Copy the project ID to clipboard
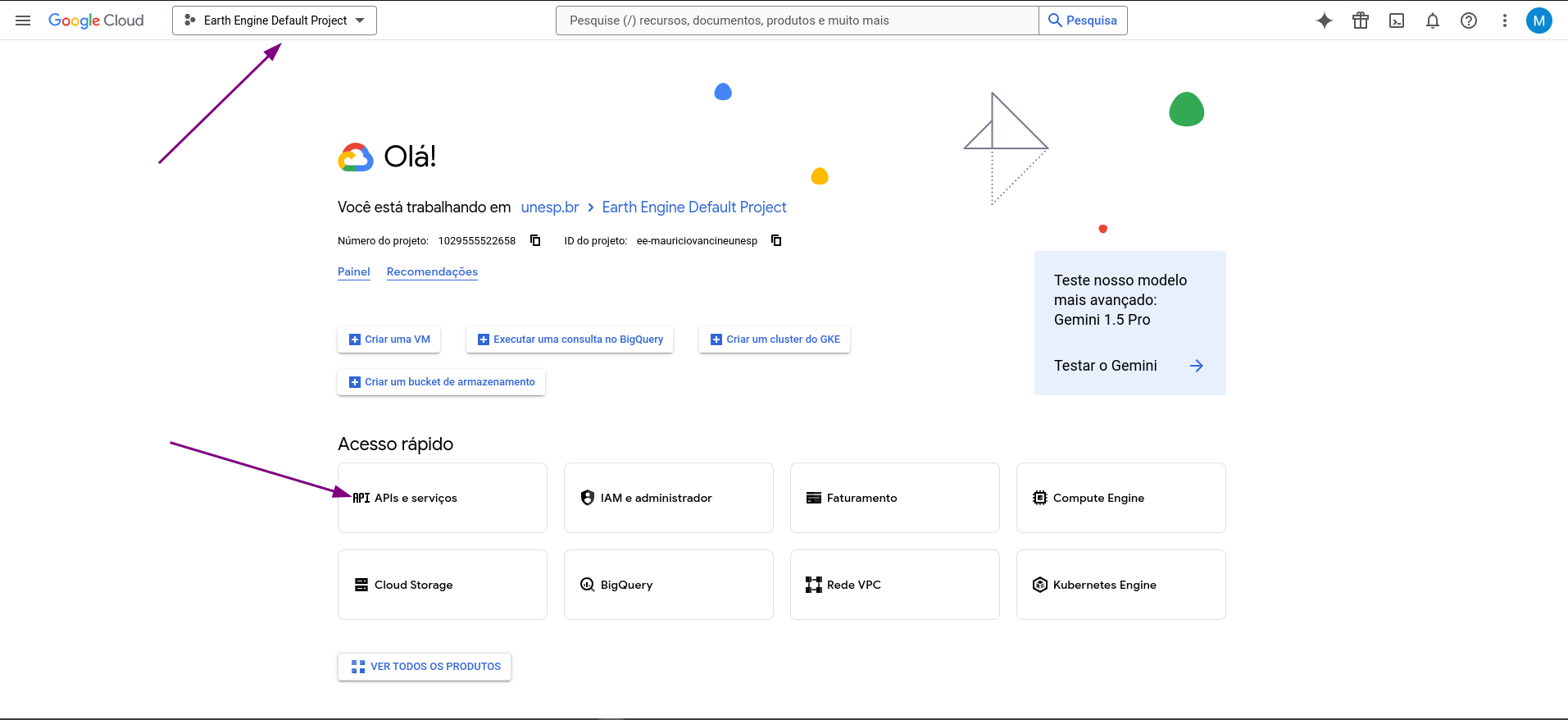Image resolution: width=1568 pixels, height=720 pixels. (776, 240)
